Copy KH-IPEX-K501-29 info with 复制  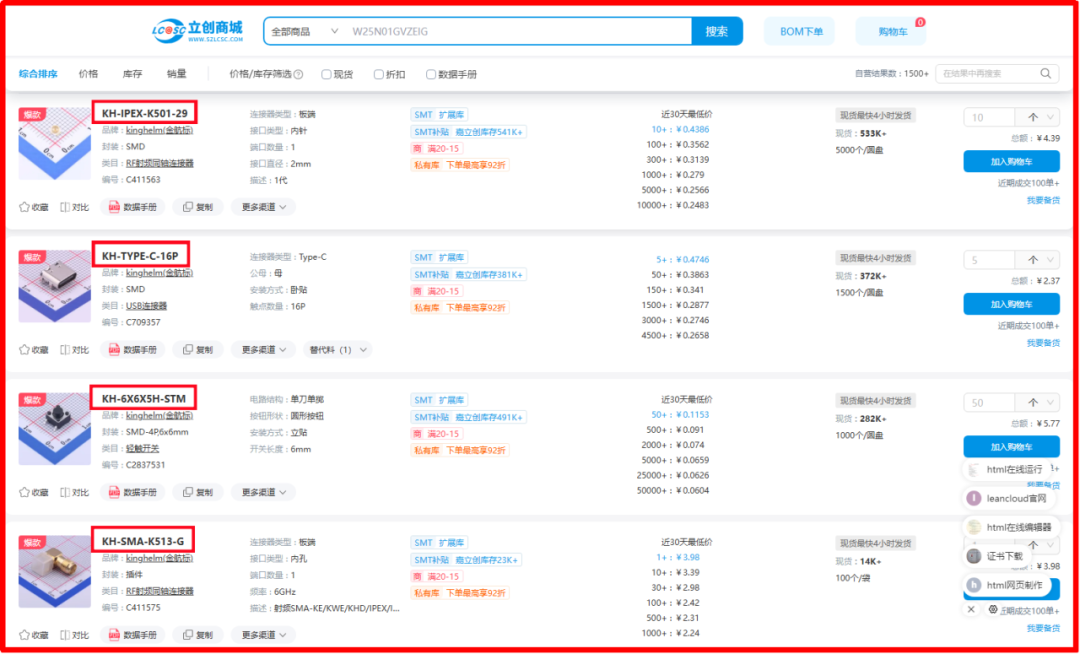(198, 207)
